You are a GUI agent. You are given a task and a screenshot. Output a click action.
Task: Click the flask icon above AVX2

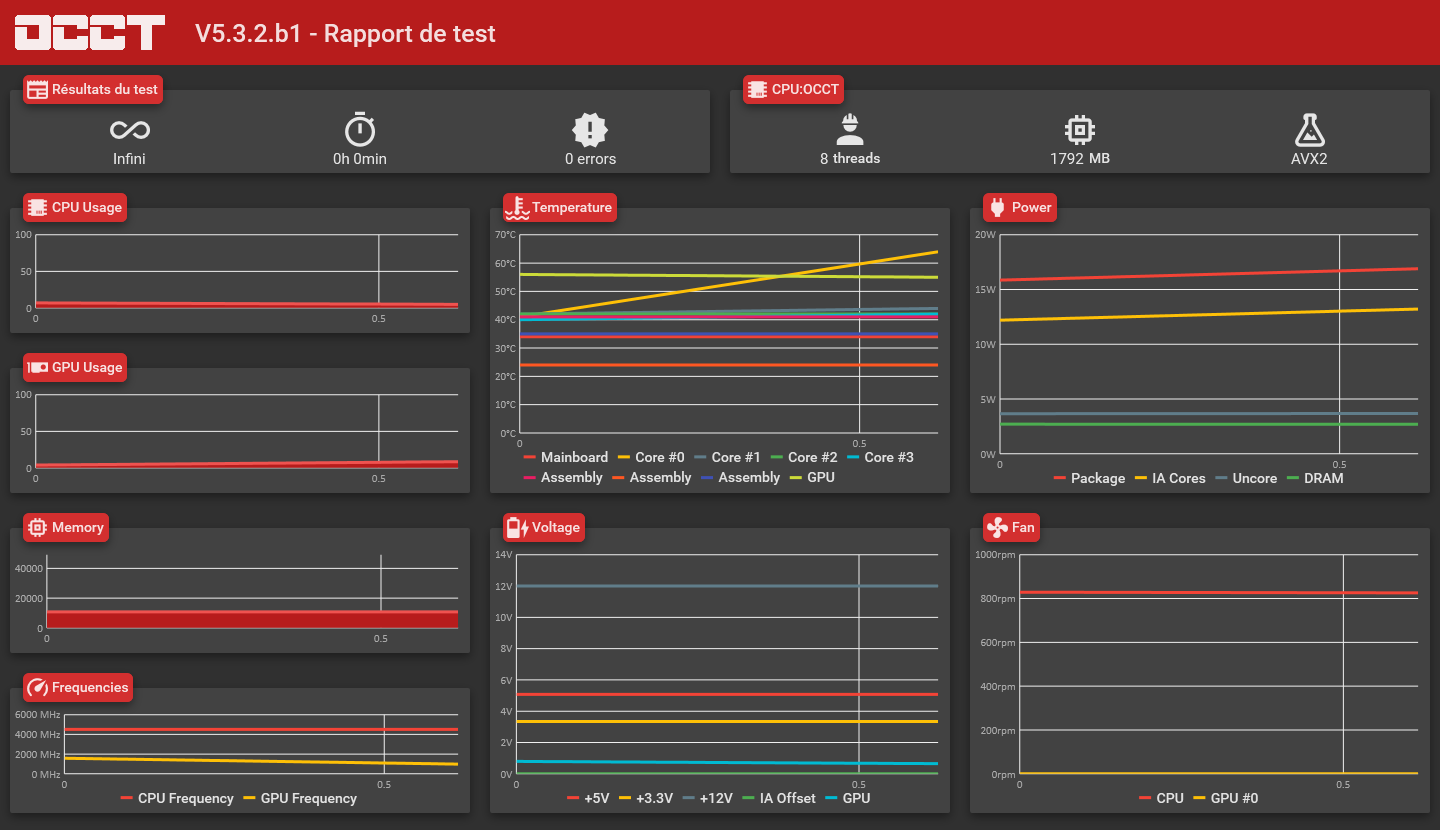point(1309,129)
